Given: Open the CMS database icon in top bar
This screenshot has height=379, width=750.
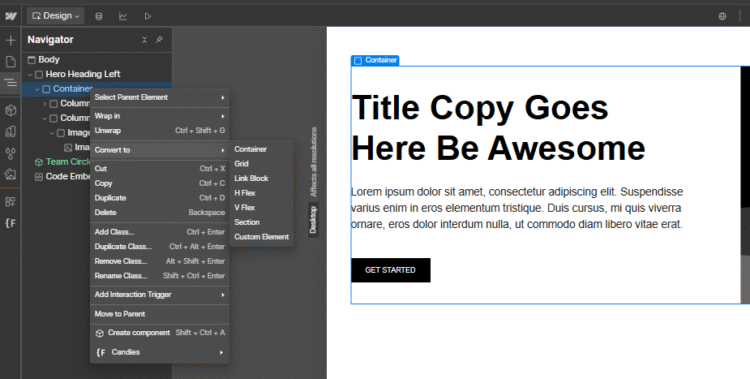Looking at the screenshot, I should [x=99, y=16].
